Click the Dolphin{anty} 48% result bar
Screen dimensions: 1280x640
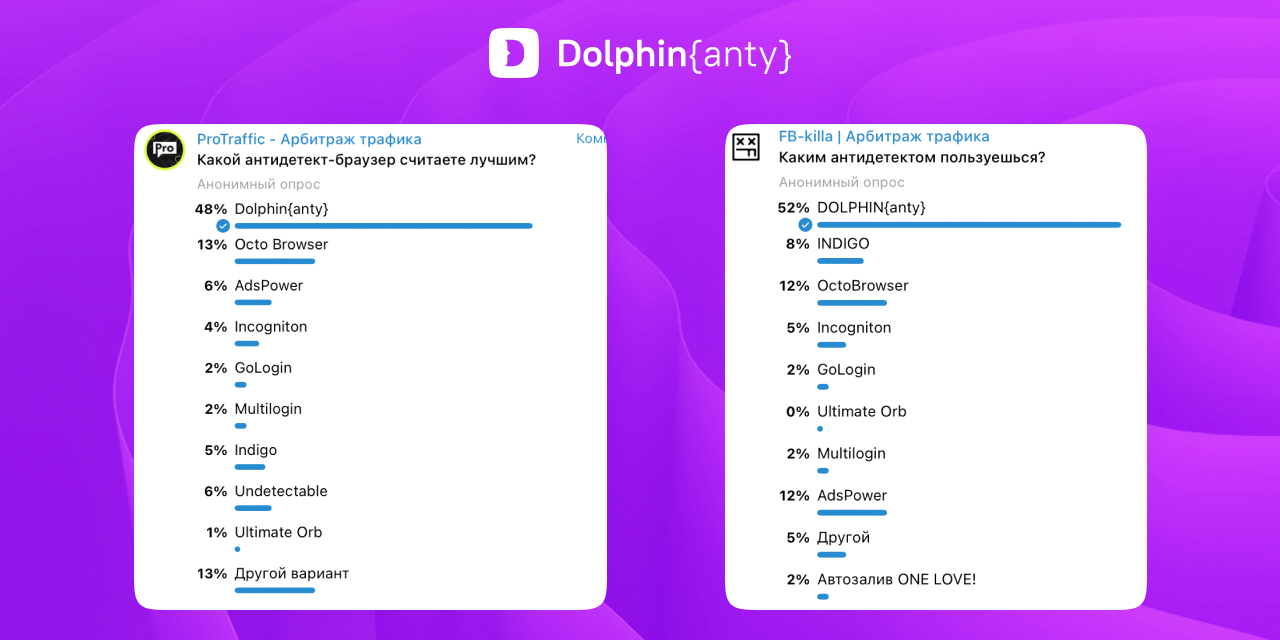(x=383, y=226)
